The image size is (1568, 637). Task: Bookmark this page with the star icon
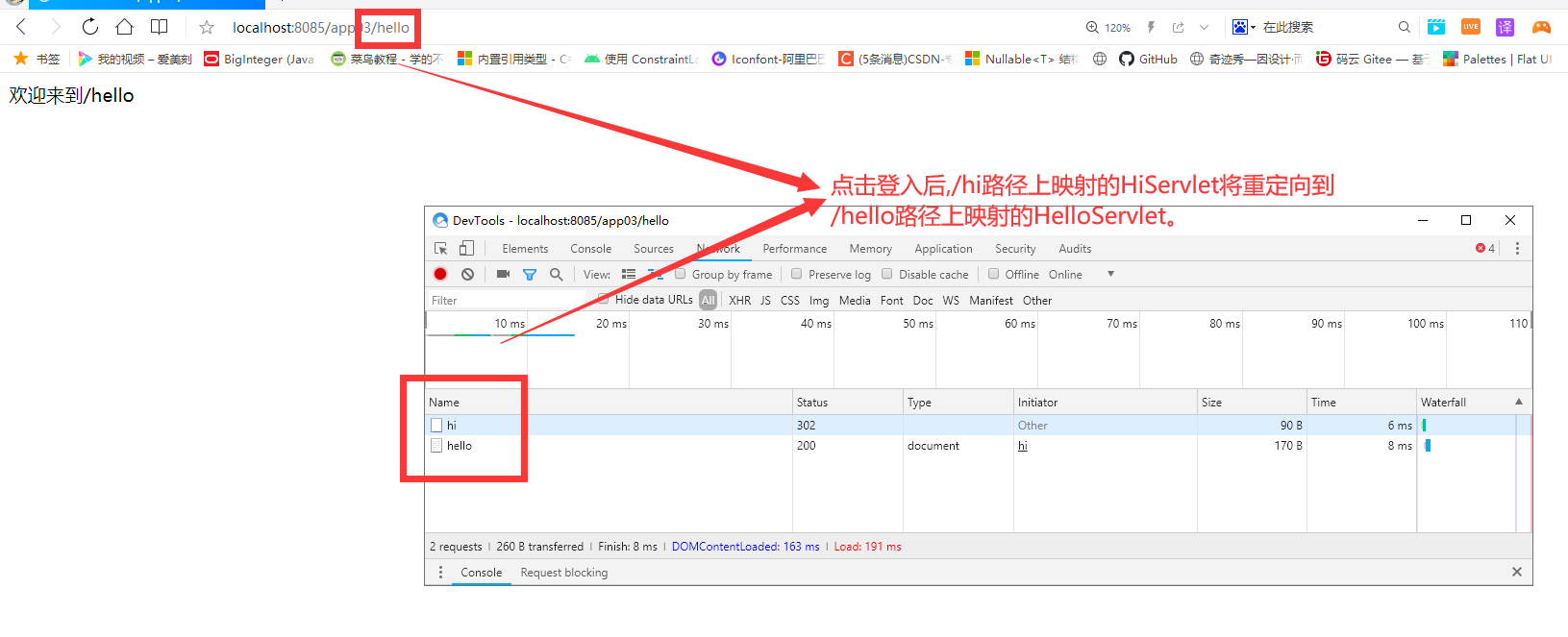tap(206, 27)
